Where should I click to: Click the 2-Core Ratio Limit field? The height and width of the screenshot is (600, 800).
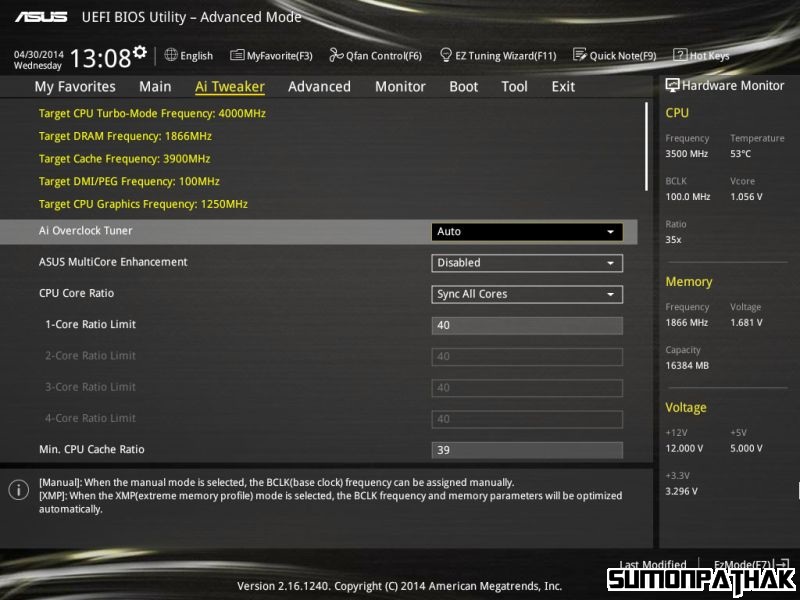(527, 357)
